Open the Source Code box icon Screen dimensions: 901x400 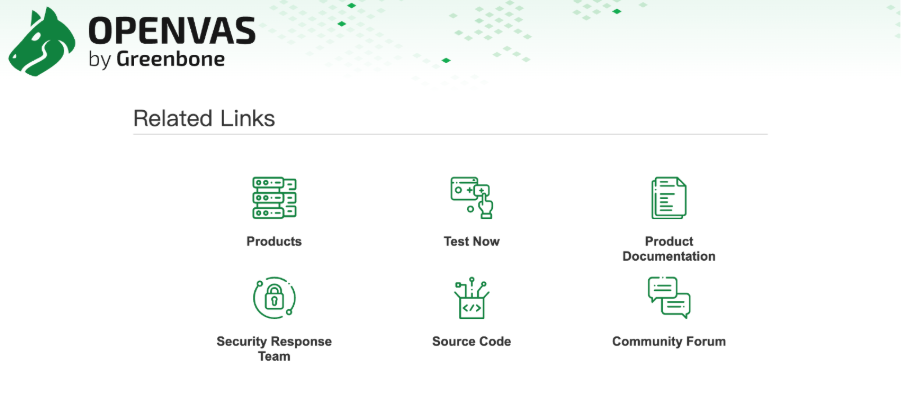(x=472, y=298)
